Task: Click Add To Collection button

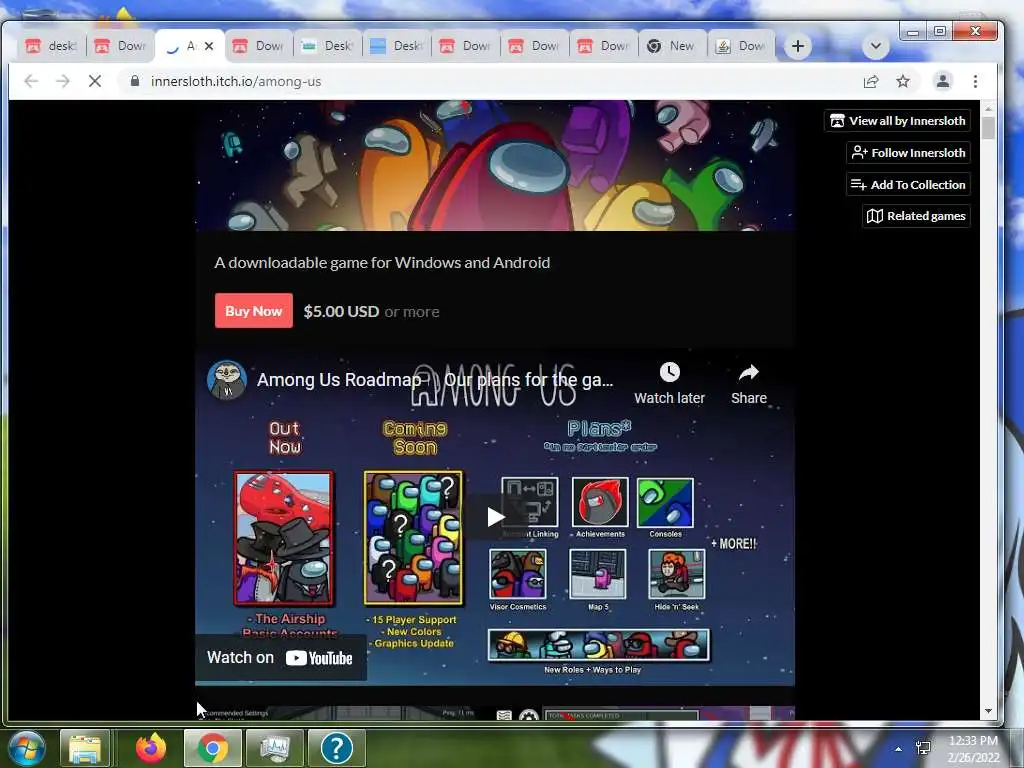Action: click(908, 185)
